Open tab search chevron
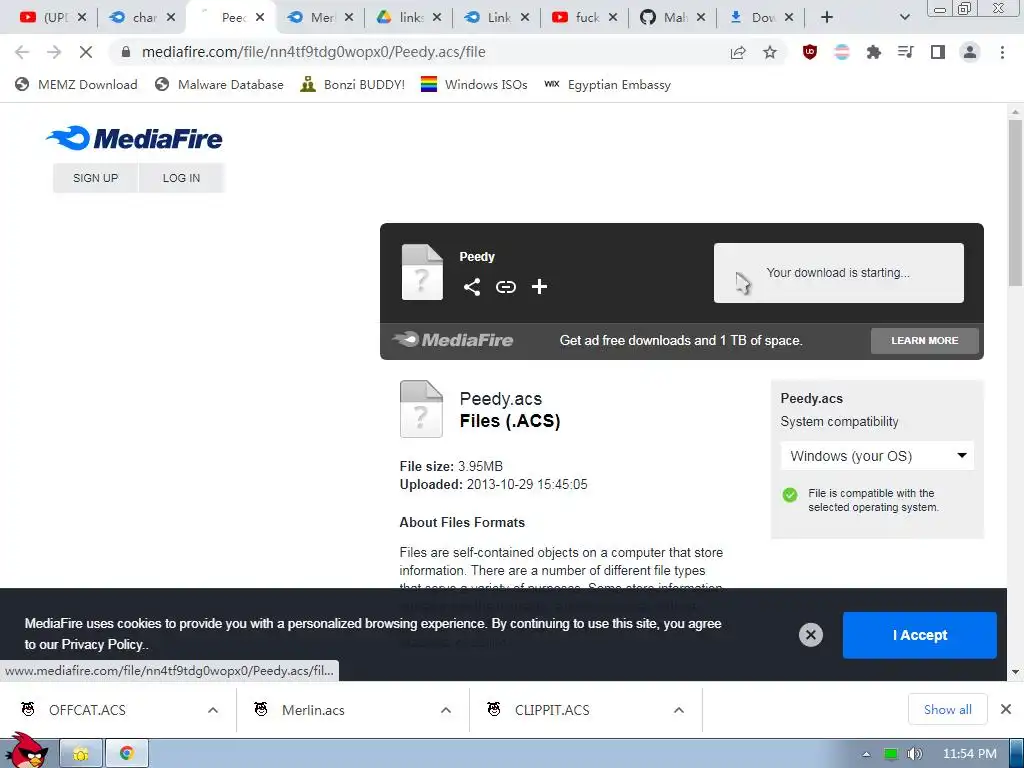The width and height of the screenshot is (1024, 768). click(x=904, y=17)
